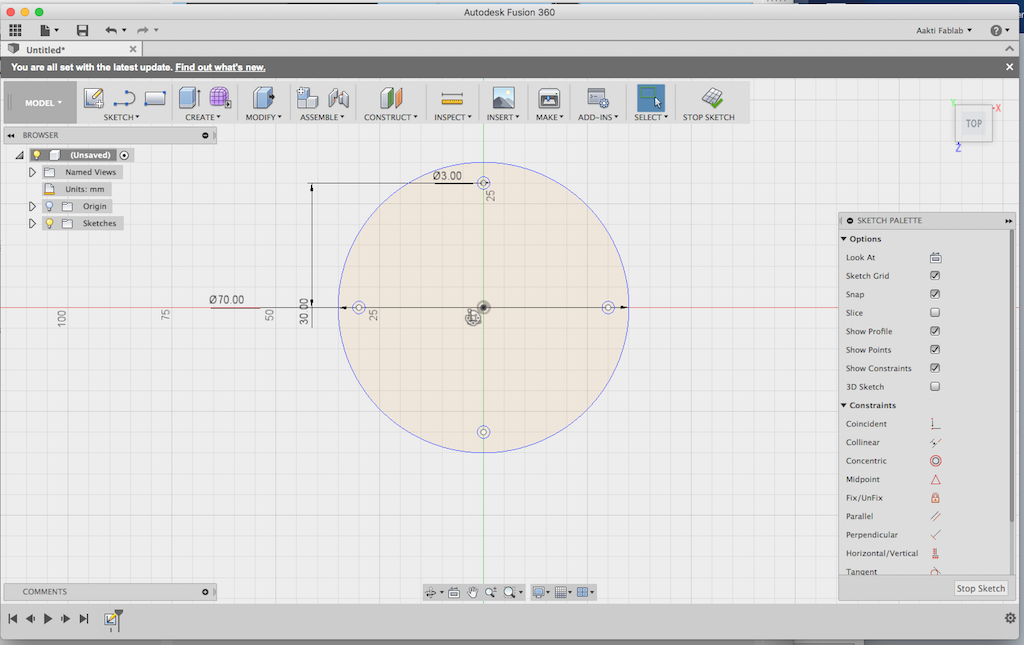Image resolution: width=1024 pixels, height=645 pixels.
Task: Expand the Sketches folder in browser
Action: (33, 224)
